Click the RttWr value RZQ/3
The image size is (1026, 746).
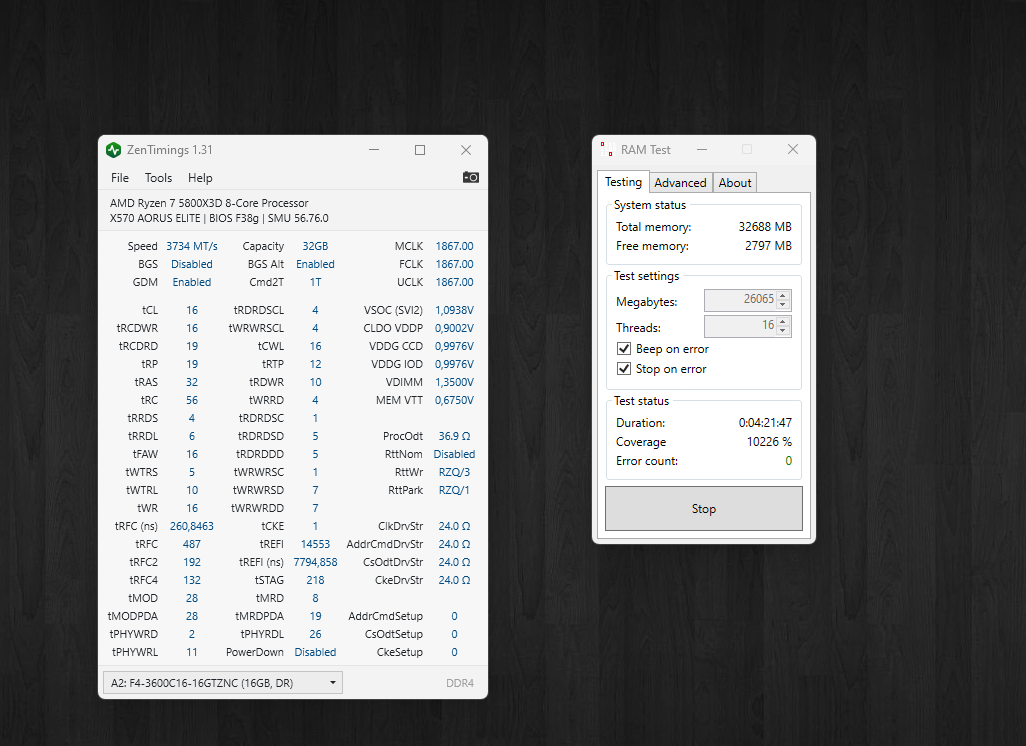[454, 472]
